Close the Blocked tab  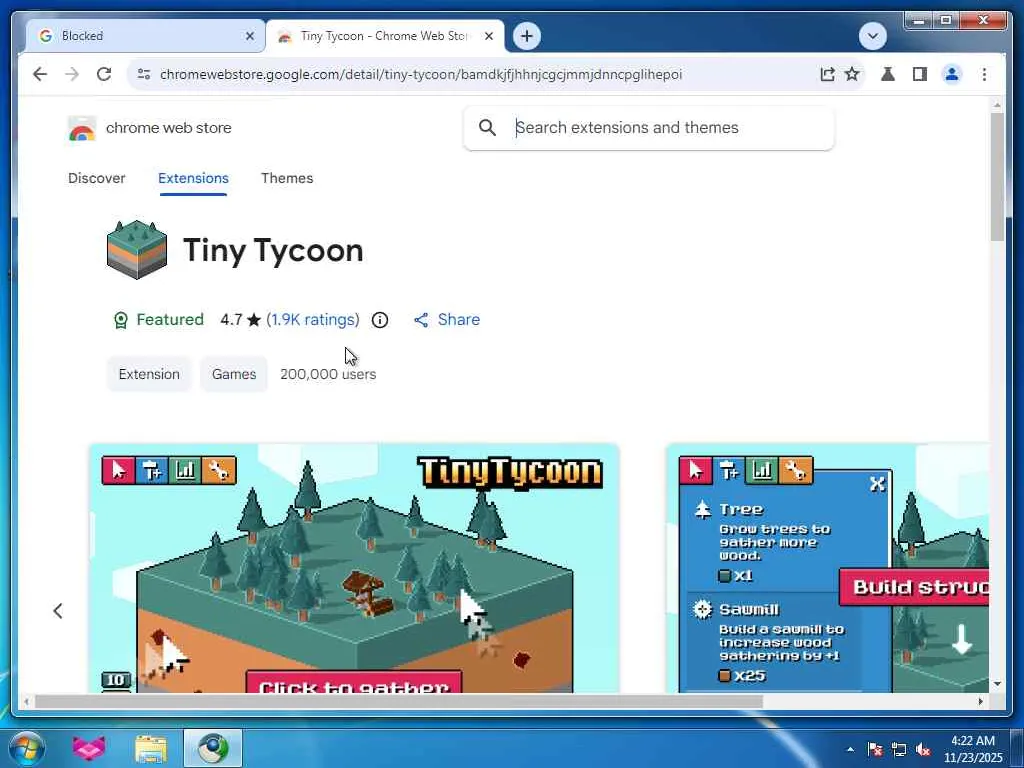249,36
